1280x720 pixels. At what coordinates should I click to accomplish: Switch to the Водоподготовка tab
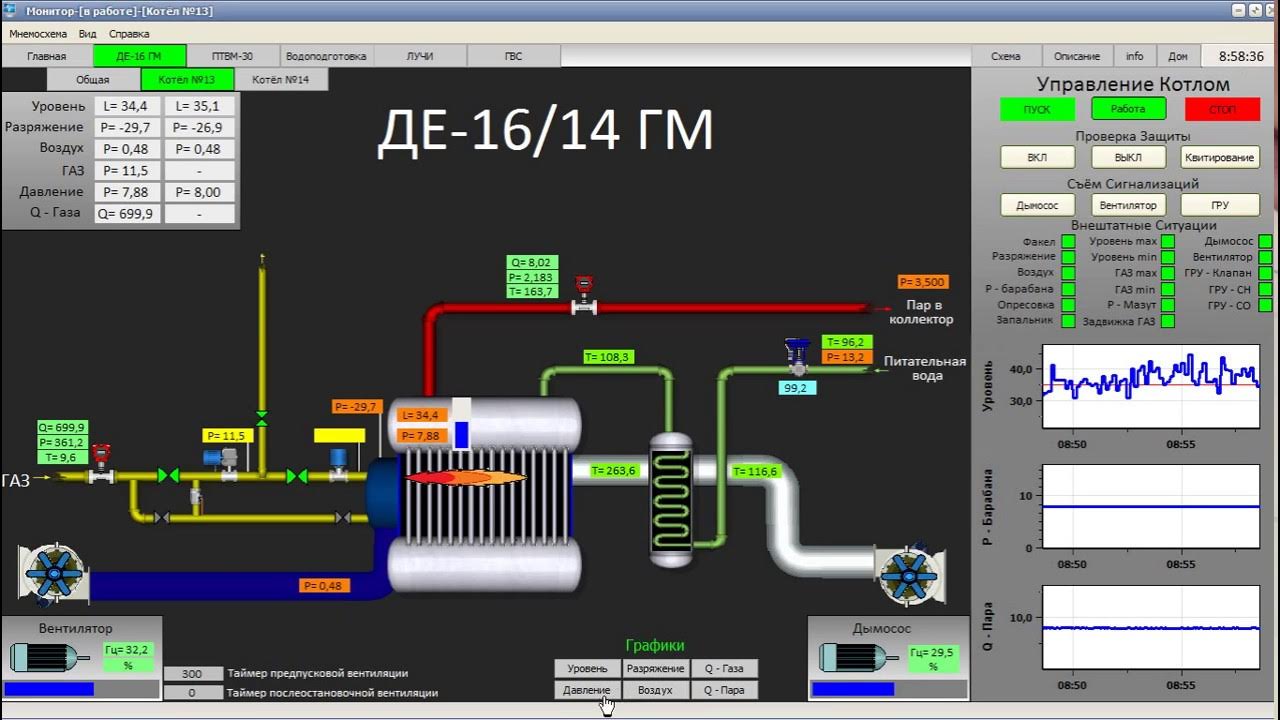(x=326, y=56)
